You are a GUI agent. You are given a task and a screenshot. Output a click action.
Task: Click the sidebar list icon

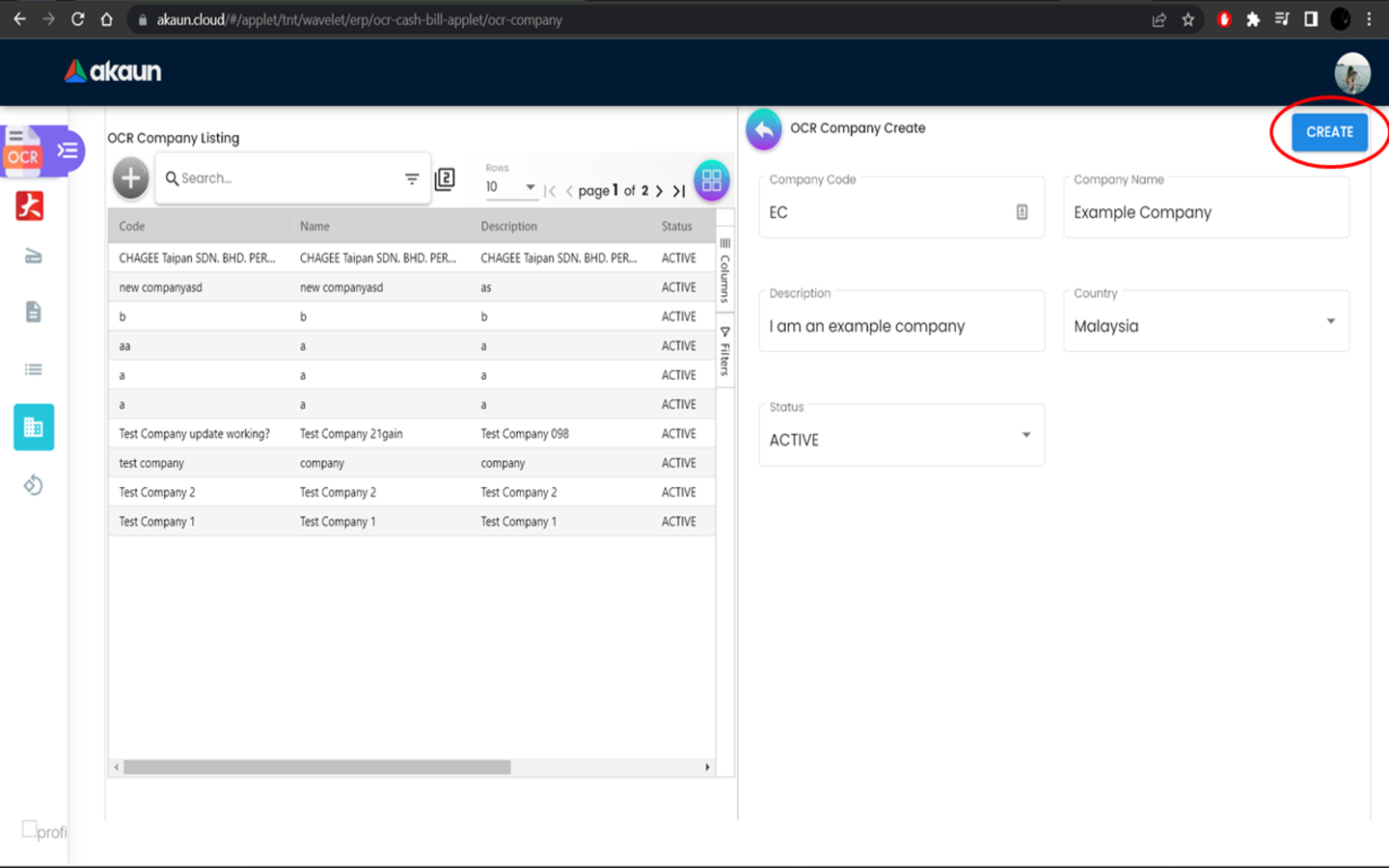(33, 369)
